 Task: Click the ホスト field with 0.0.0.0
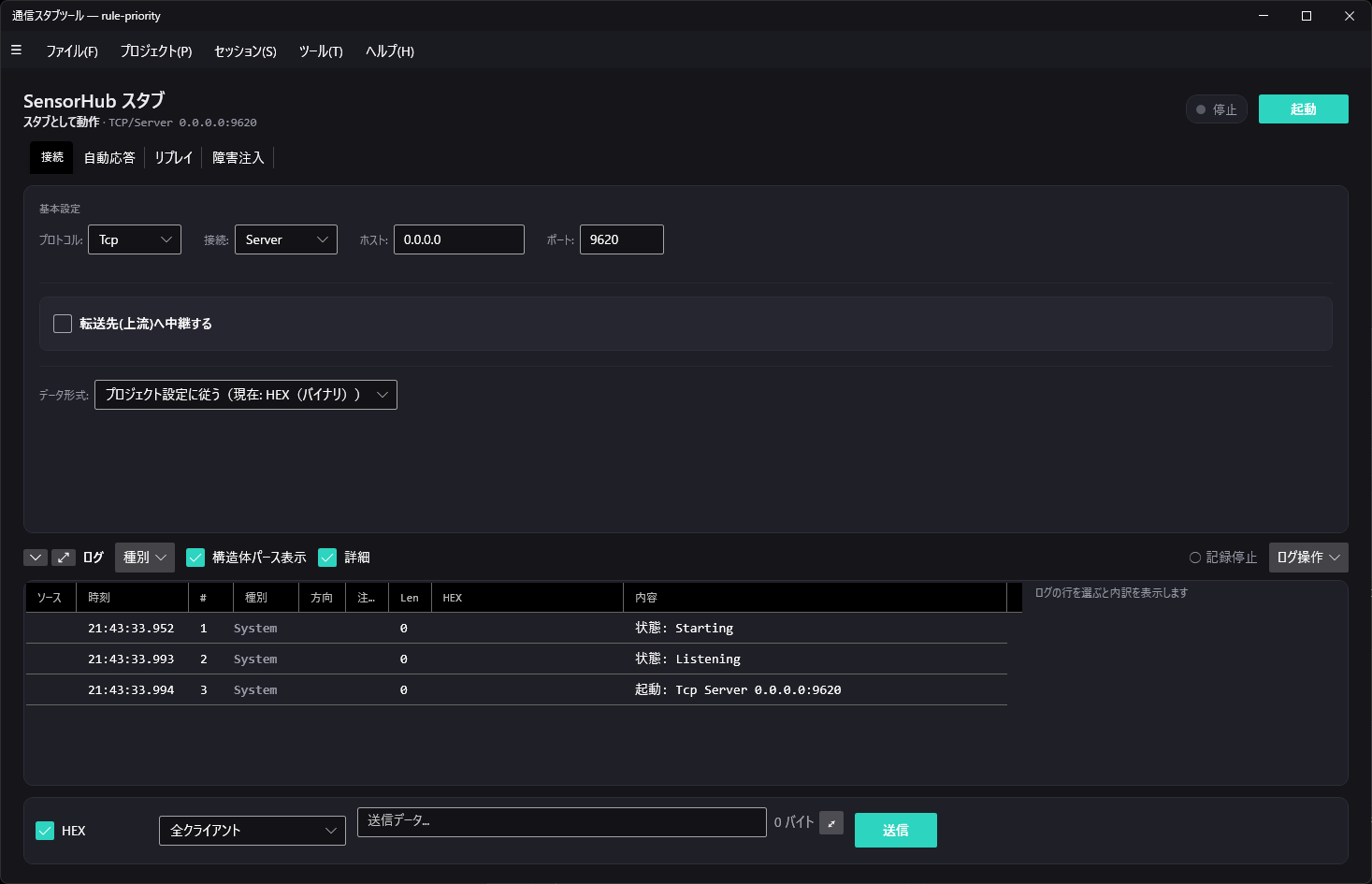click(459, 239)
